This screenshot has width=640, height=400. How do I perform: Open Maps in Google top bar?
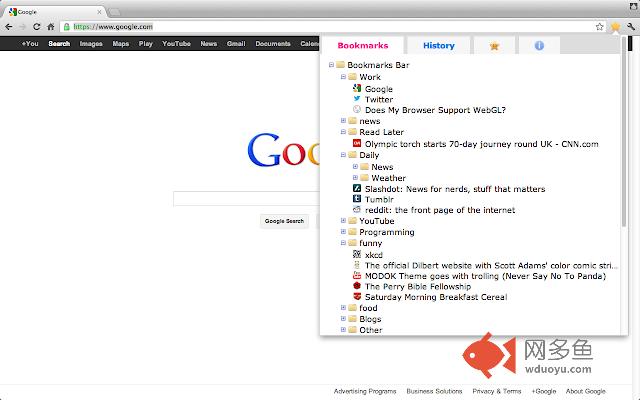(120, 43)
